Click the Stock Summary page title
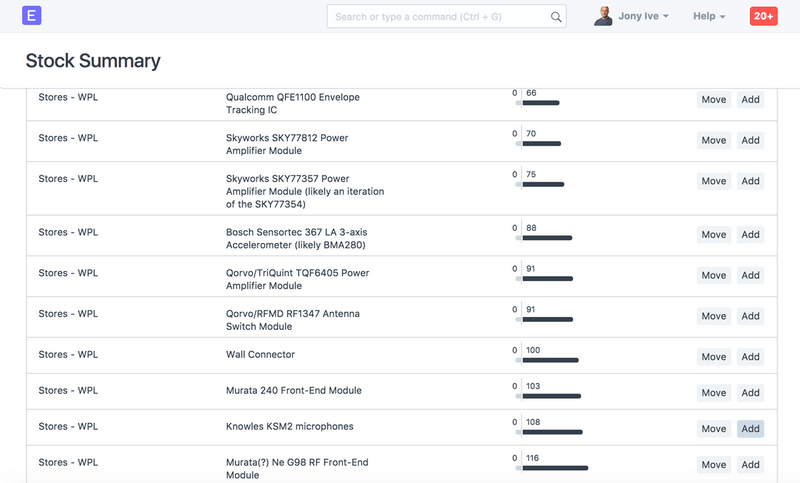 [93, 61]
